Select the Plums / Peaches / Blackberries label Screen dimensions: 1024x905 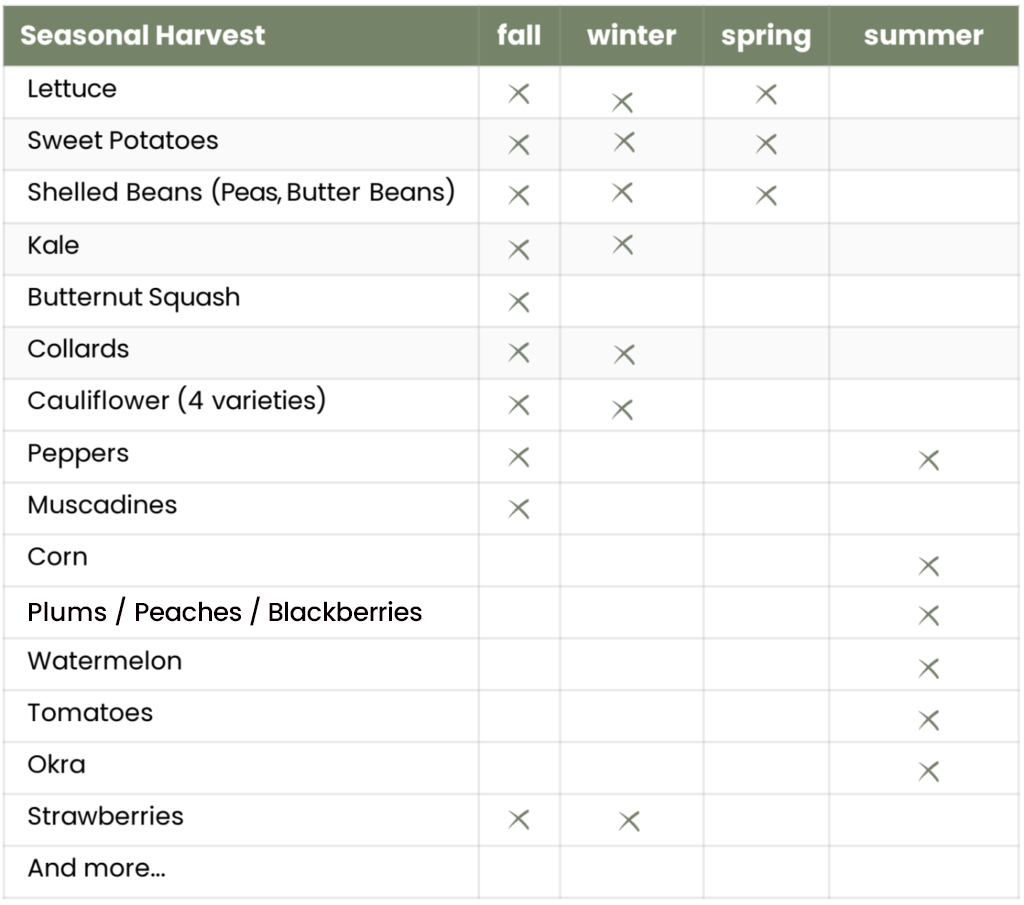[x=225, y=612]
